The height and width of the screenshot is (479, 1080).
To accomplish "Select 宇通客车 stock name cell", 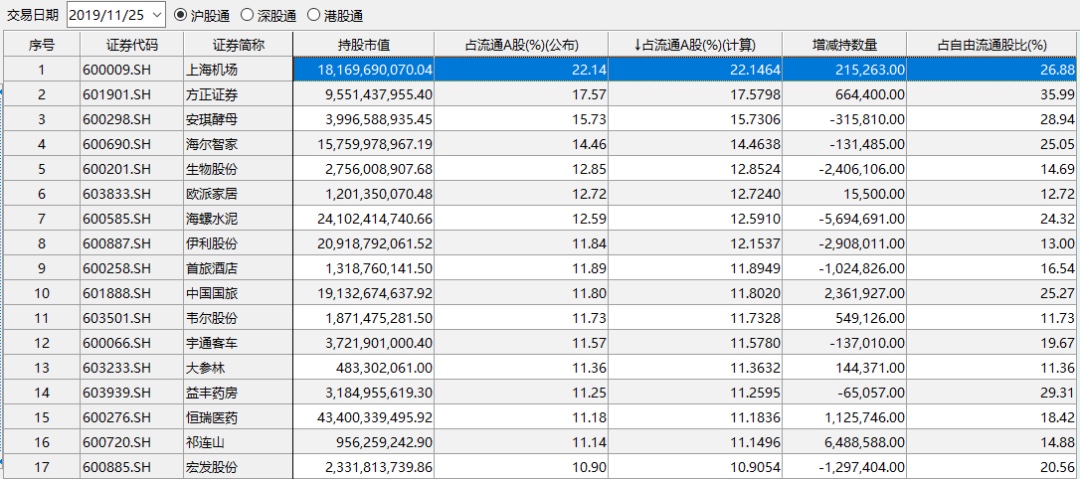I will click(x=238, y=343).
